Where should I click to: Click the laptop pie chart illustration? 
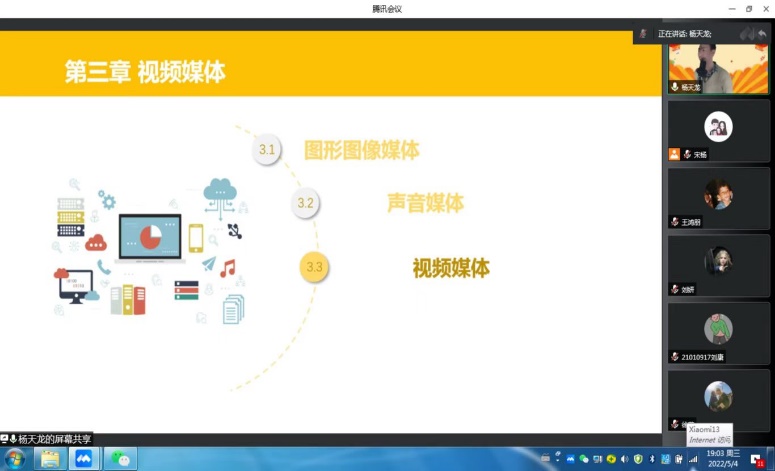pyautogui.click(x=150, y=239)
